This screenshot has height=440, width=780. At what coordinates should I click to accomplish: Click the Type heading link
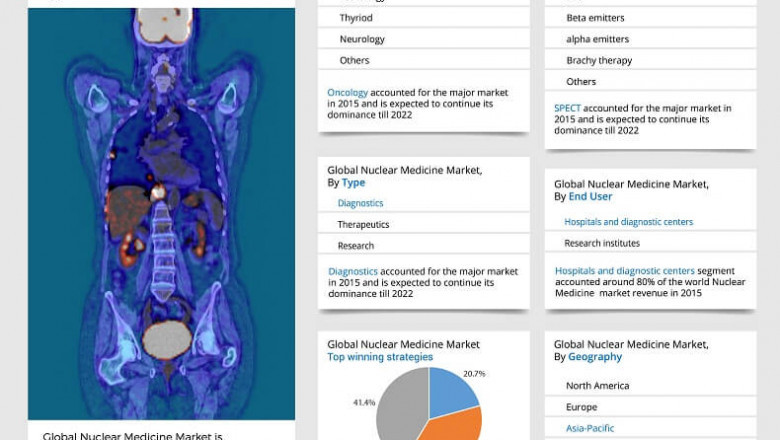[x=353, y=182]
